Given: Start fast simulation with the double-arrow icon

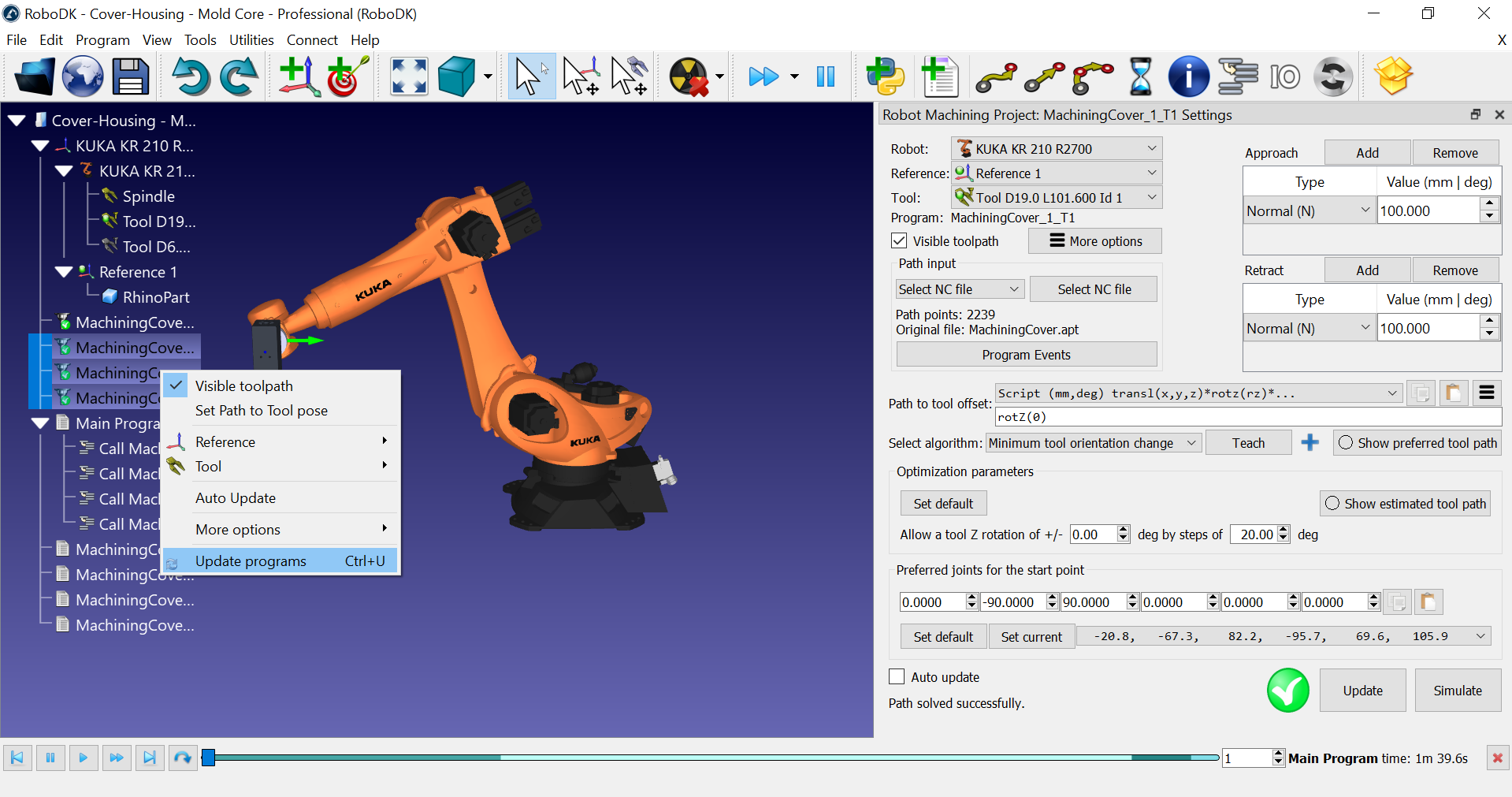Looking at the screenshot, I should click(x=763, y=76).
